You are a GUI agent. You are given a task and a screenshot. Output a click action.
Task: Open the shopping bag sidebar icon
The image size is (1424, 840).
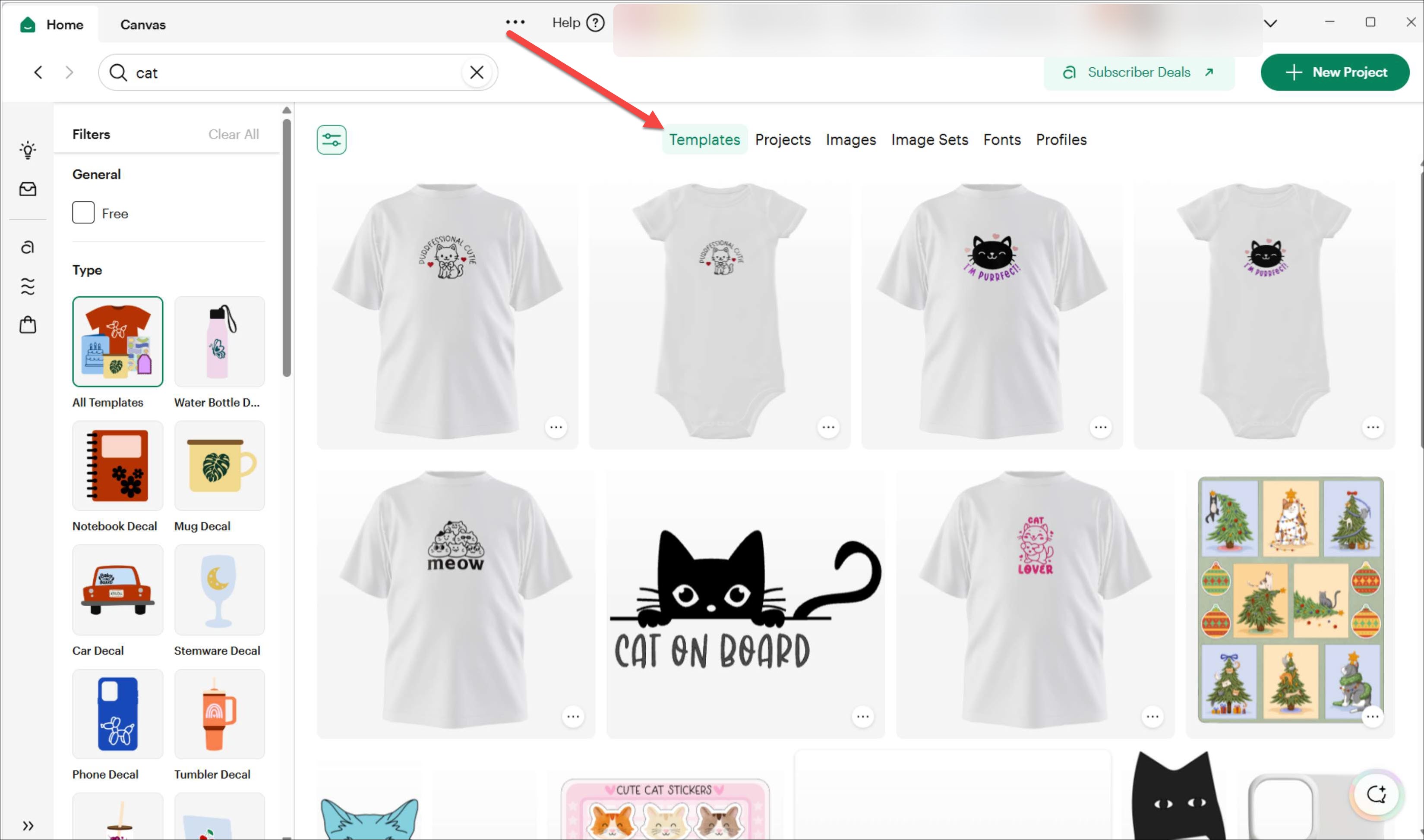point(28,325)
